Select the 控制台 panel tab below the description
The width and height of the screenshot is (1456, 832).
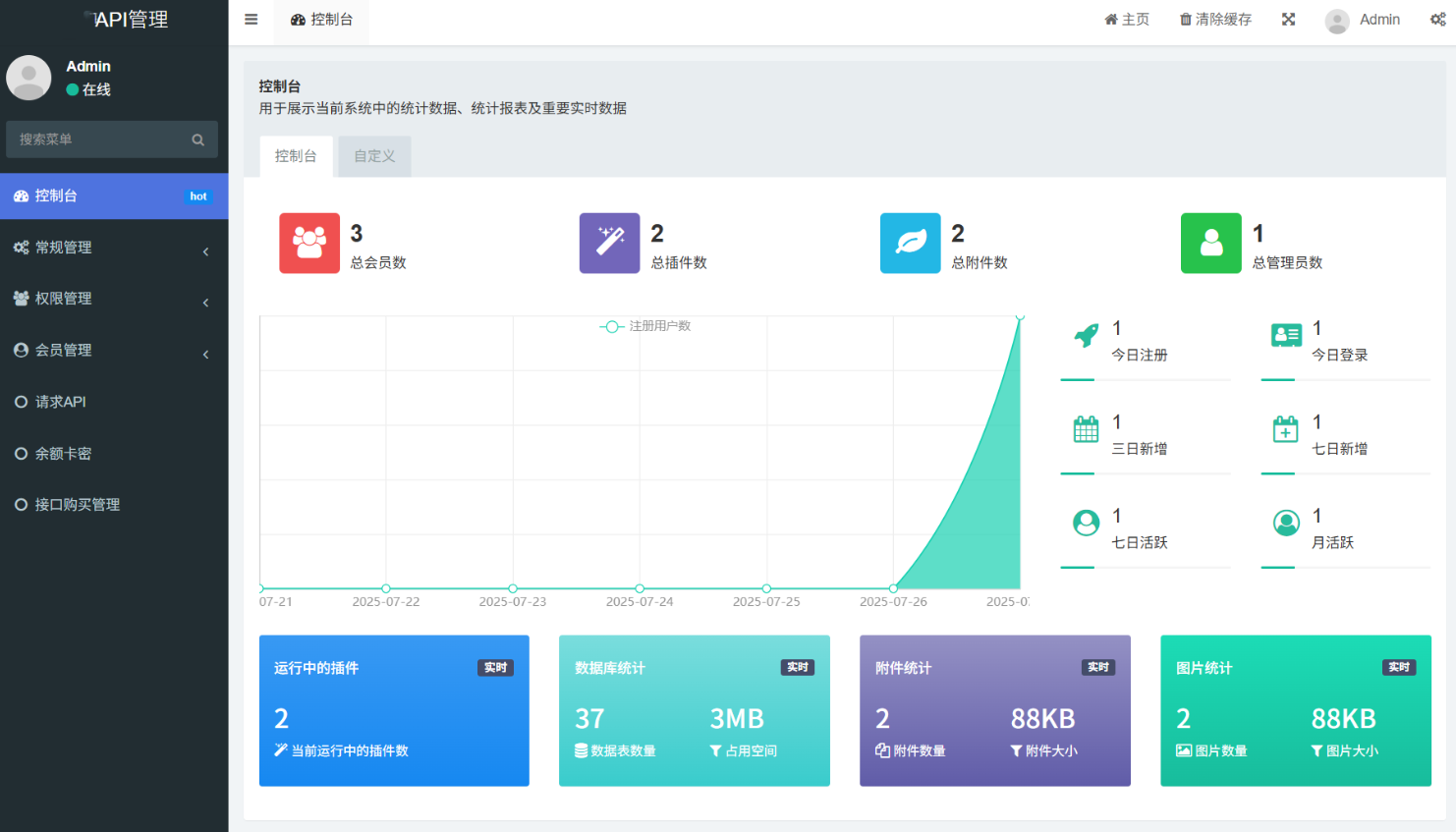click(296, 156)
